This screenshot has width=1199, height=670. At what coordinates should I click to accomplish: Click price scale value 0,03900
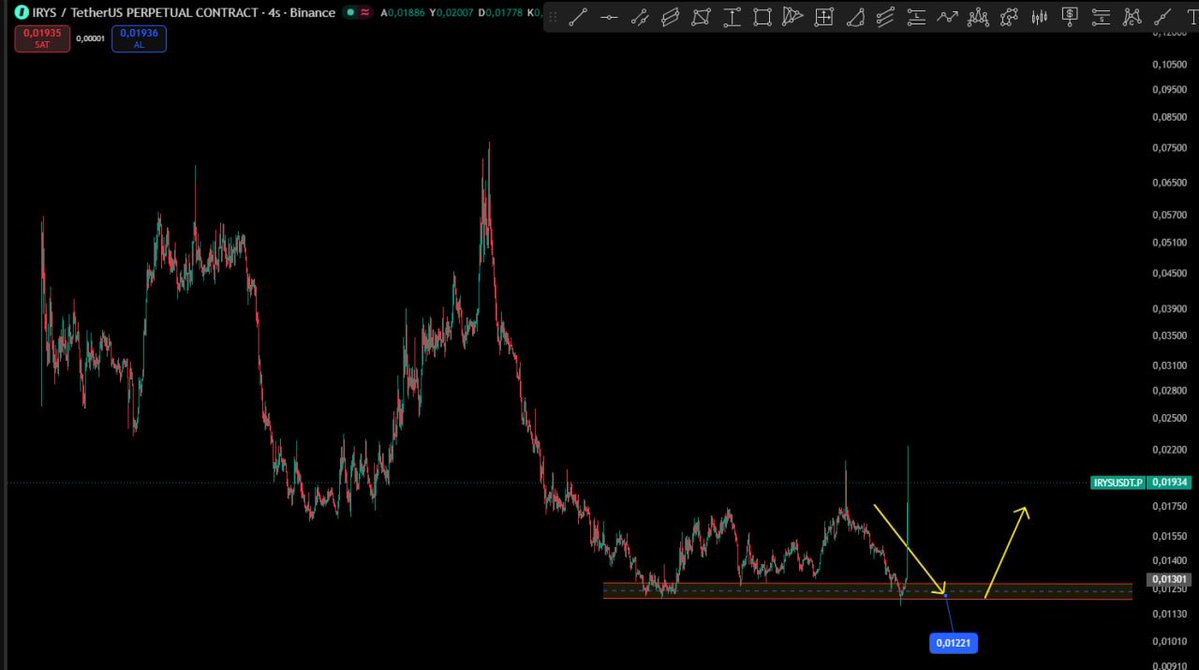click(1169, 309)
